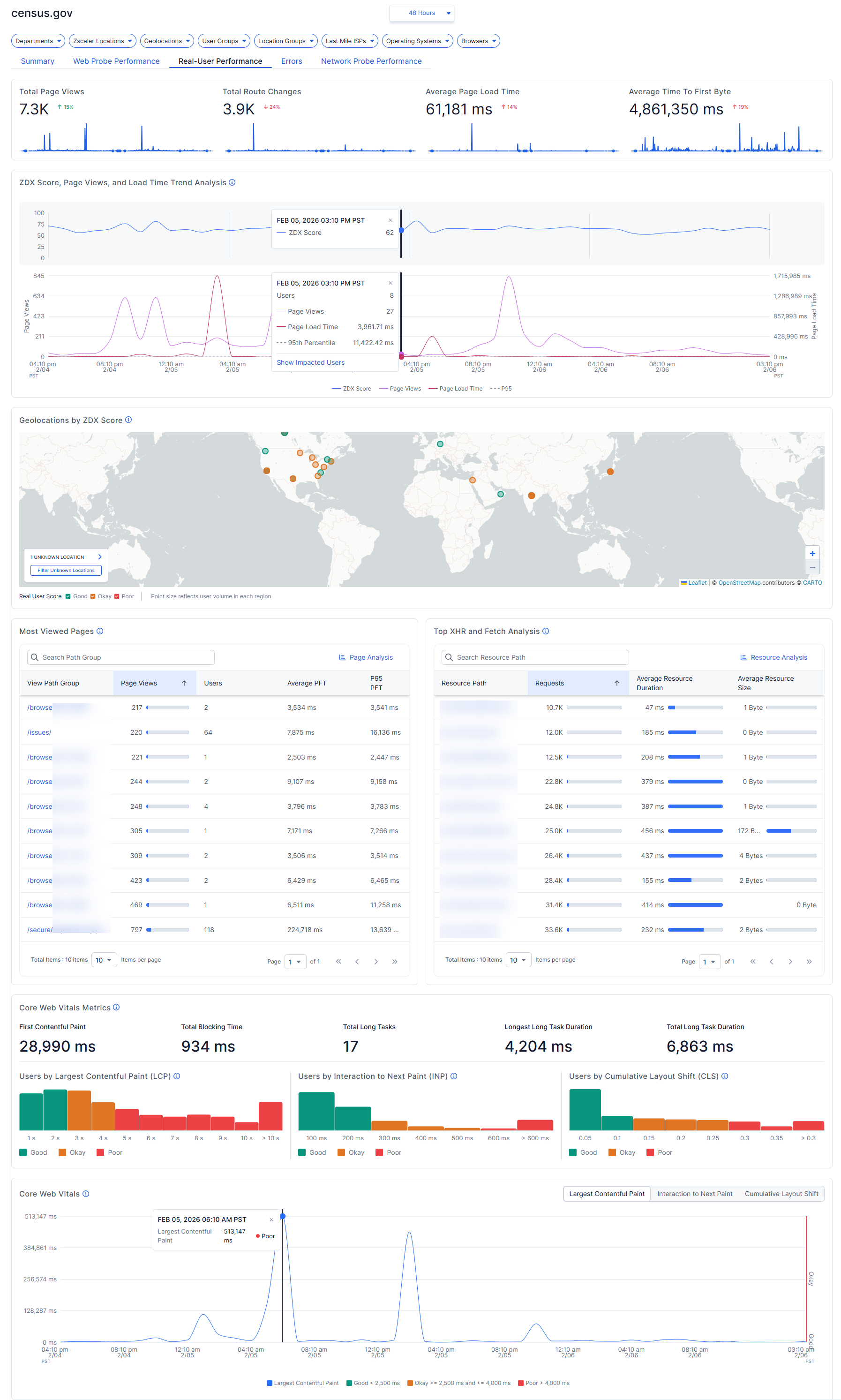Click info icon beside Most Viewed Pages
841x1400 pixels.
coord(100,632)
